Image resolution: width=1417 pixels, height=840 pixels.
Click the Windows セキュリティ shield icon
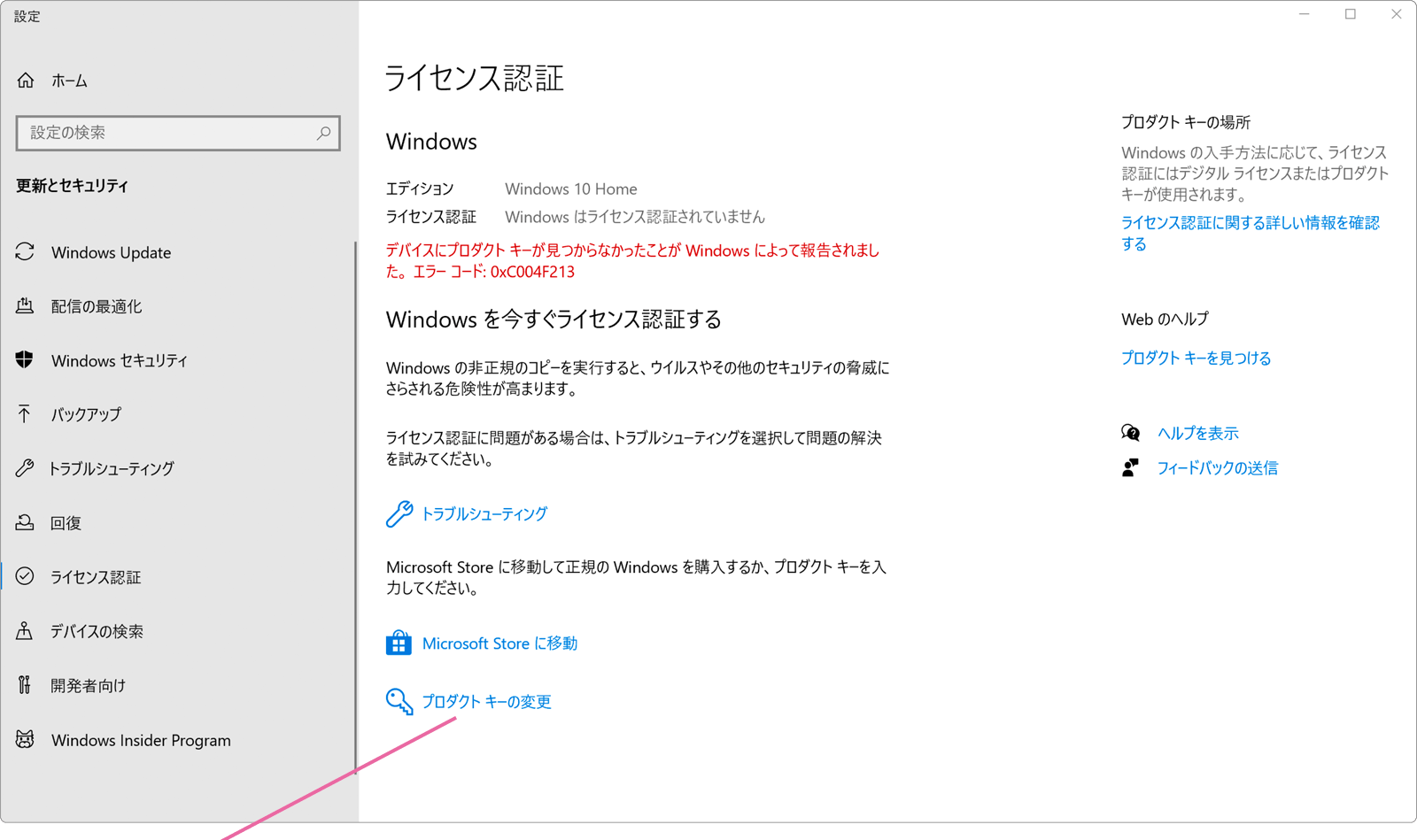point(25,360)
